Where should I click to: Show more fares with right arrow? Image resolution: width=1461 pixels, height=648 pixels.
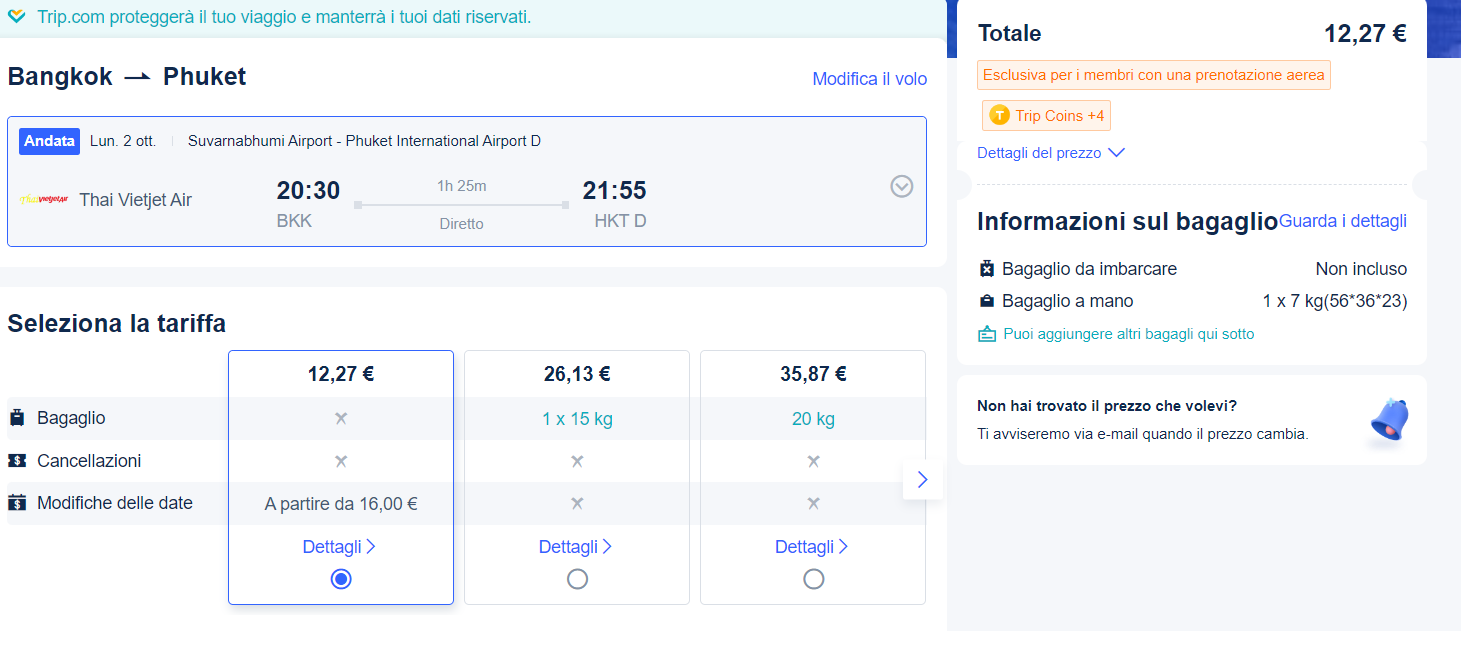922,480
